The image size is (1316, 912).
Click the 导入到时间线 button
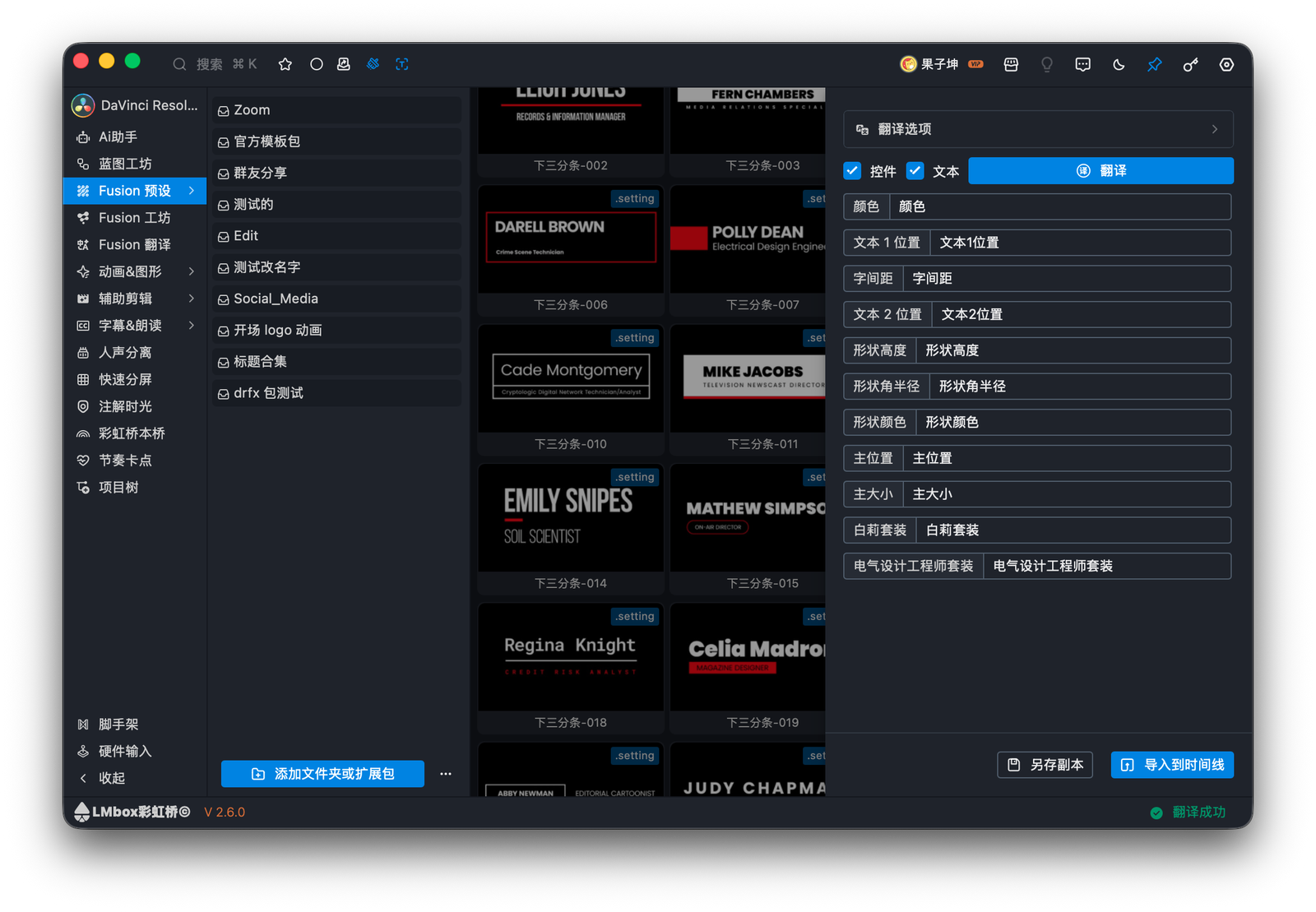click(x=1172, y=765)
